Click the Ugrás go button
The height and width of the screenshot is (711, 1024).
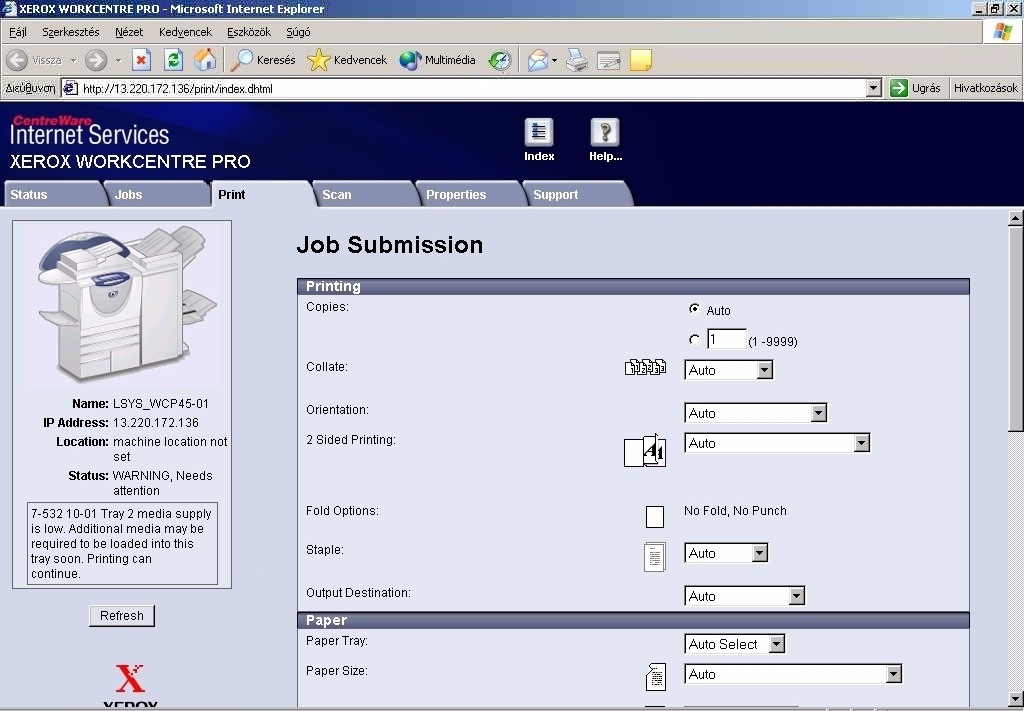tap(915, 88)
